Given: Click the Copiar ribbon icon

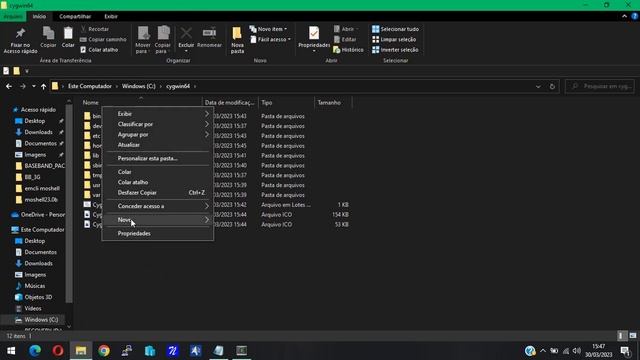Looking at the screenshot, I should pyautogui.click(x=48, y=38).
